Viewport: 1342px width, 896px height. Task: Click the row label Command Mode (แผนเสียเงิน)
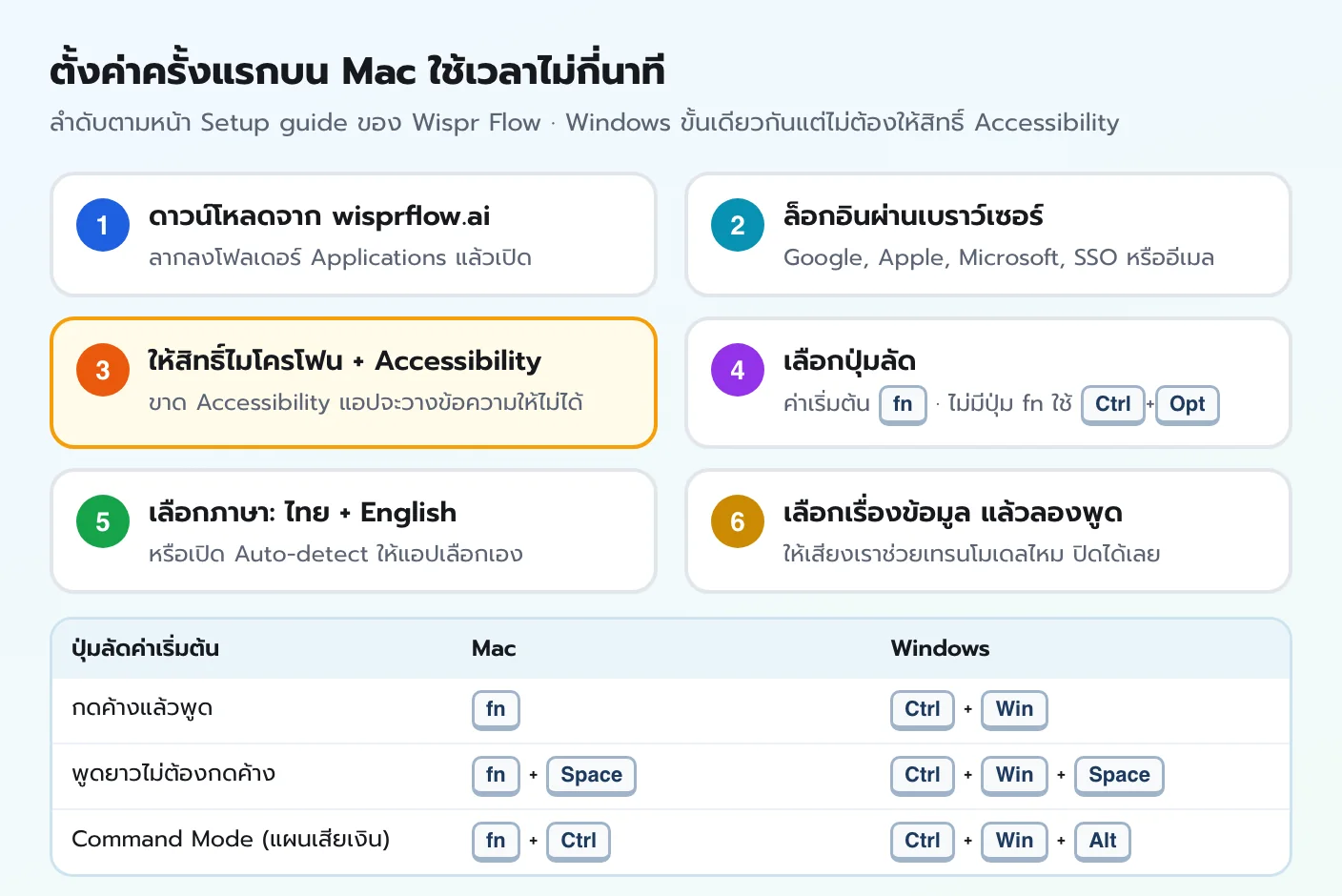(231, 839)
